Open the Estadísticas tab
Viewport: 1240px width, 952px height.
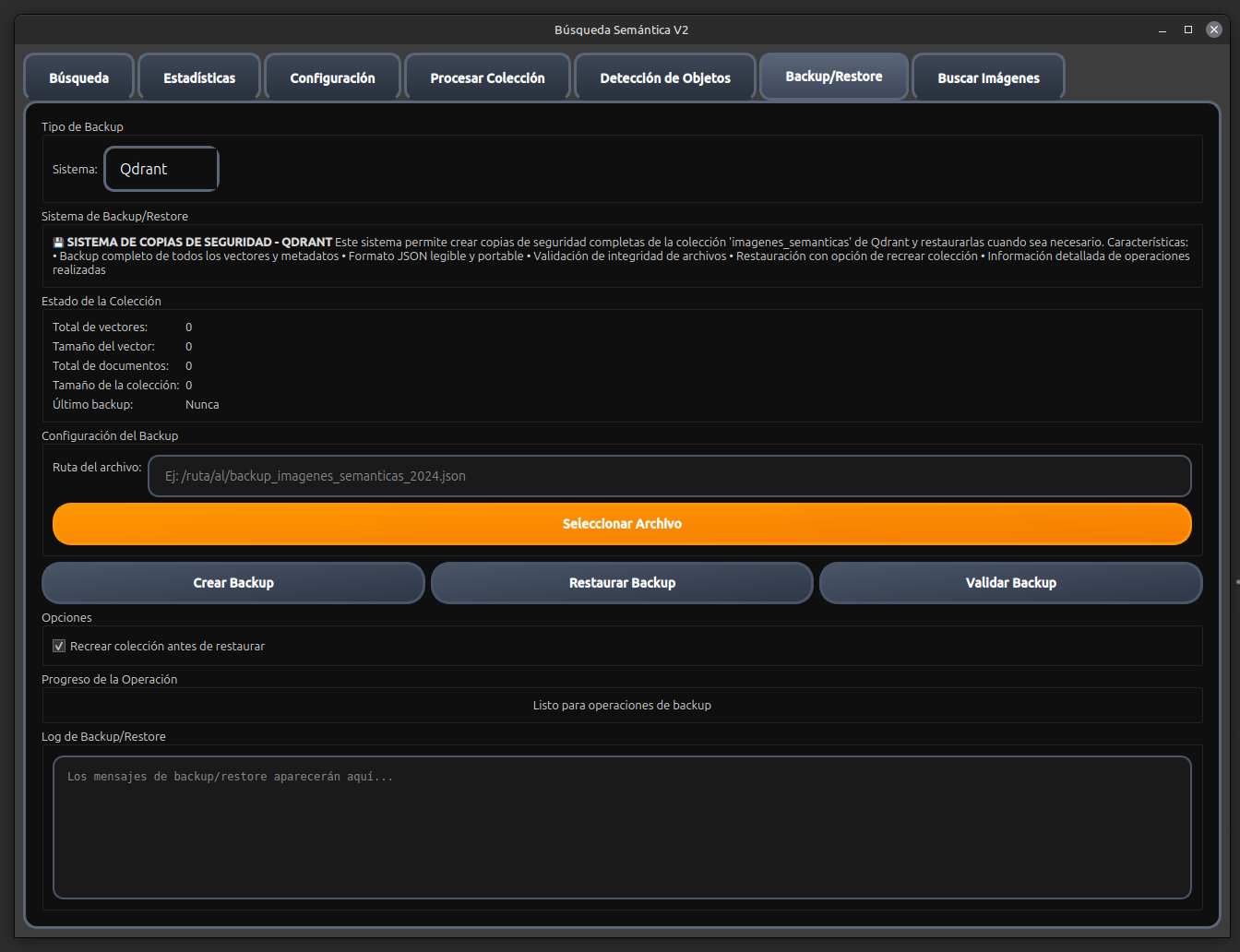(x=198, y=77)
